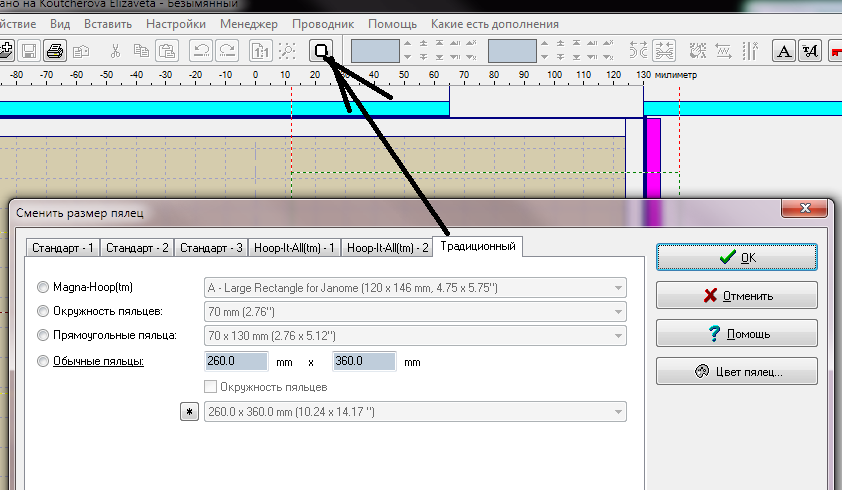
Task: Click the 260.0 hoop width input field
Action: pos(234,362)
